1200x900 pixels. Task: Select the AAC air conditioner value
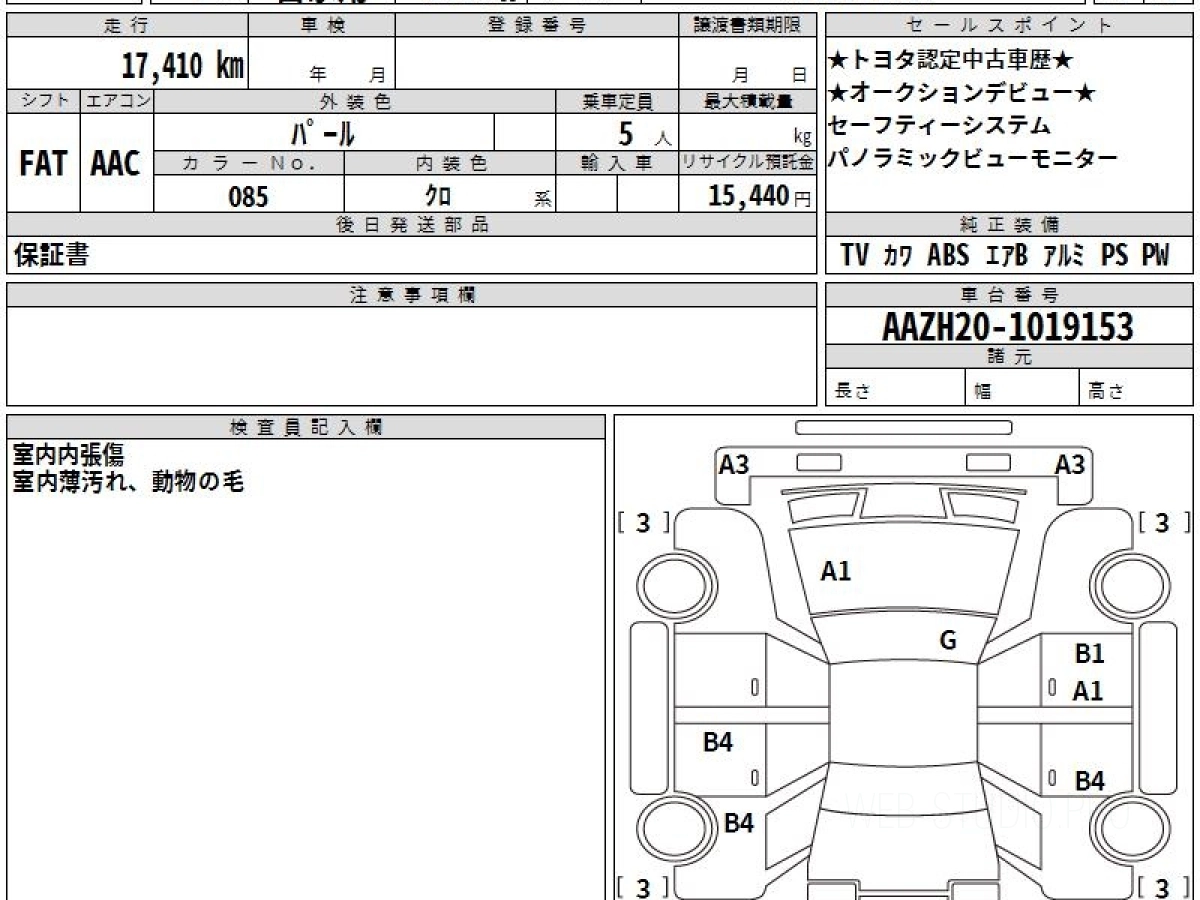pyautogui.click(x=116, y=163)
